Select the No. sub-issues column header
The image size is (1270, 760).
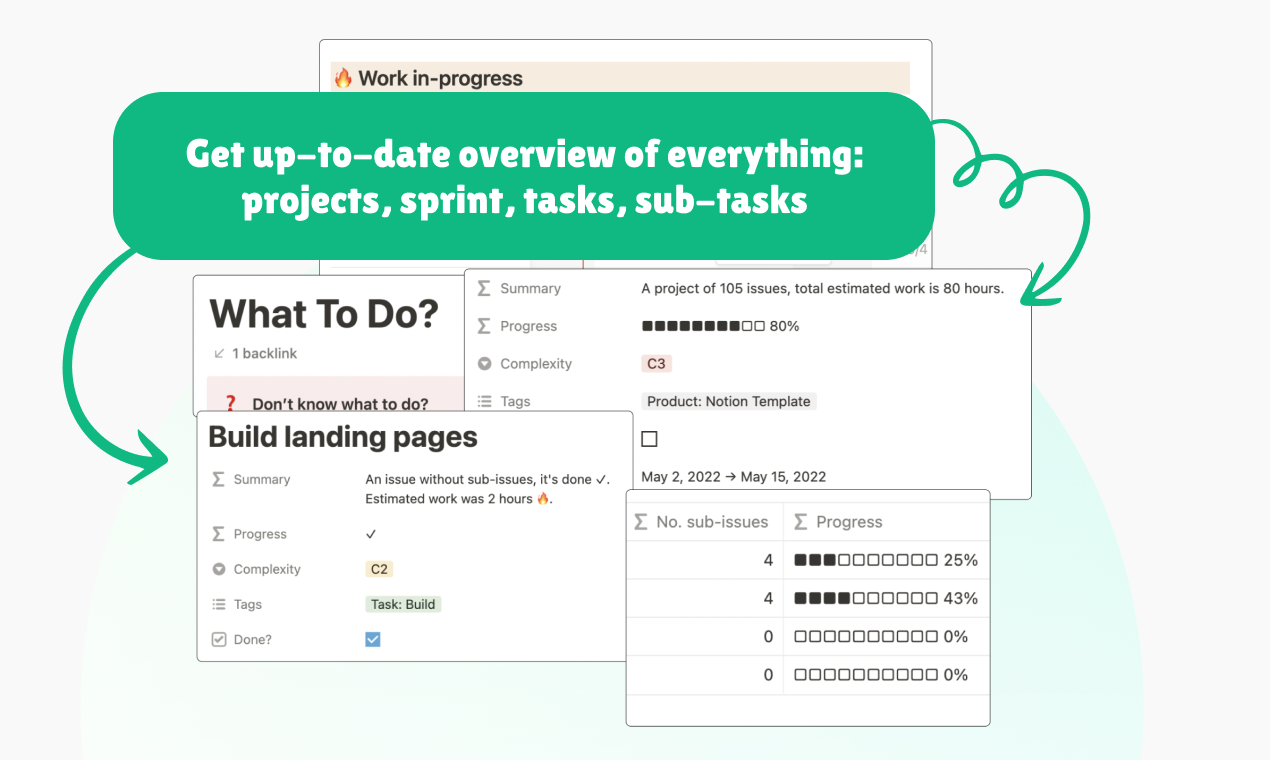704,522
